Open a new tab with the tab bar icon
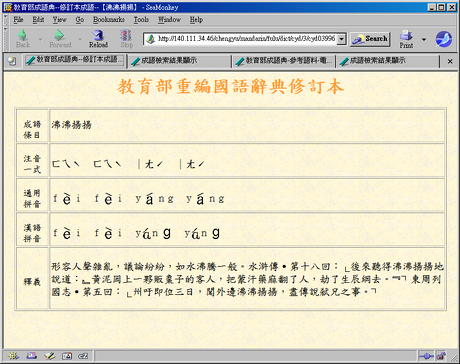Screen dimensions: 460x364 point(12,61)
